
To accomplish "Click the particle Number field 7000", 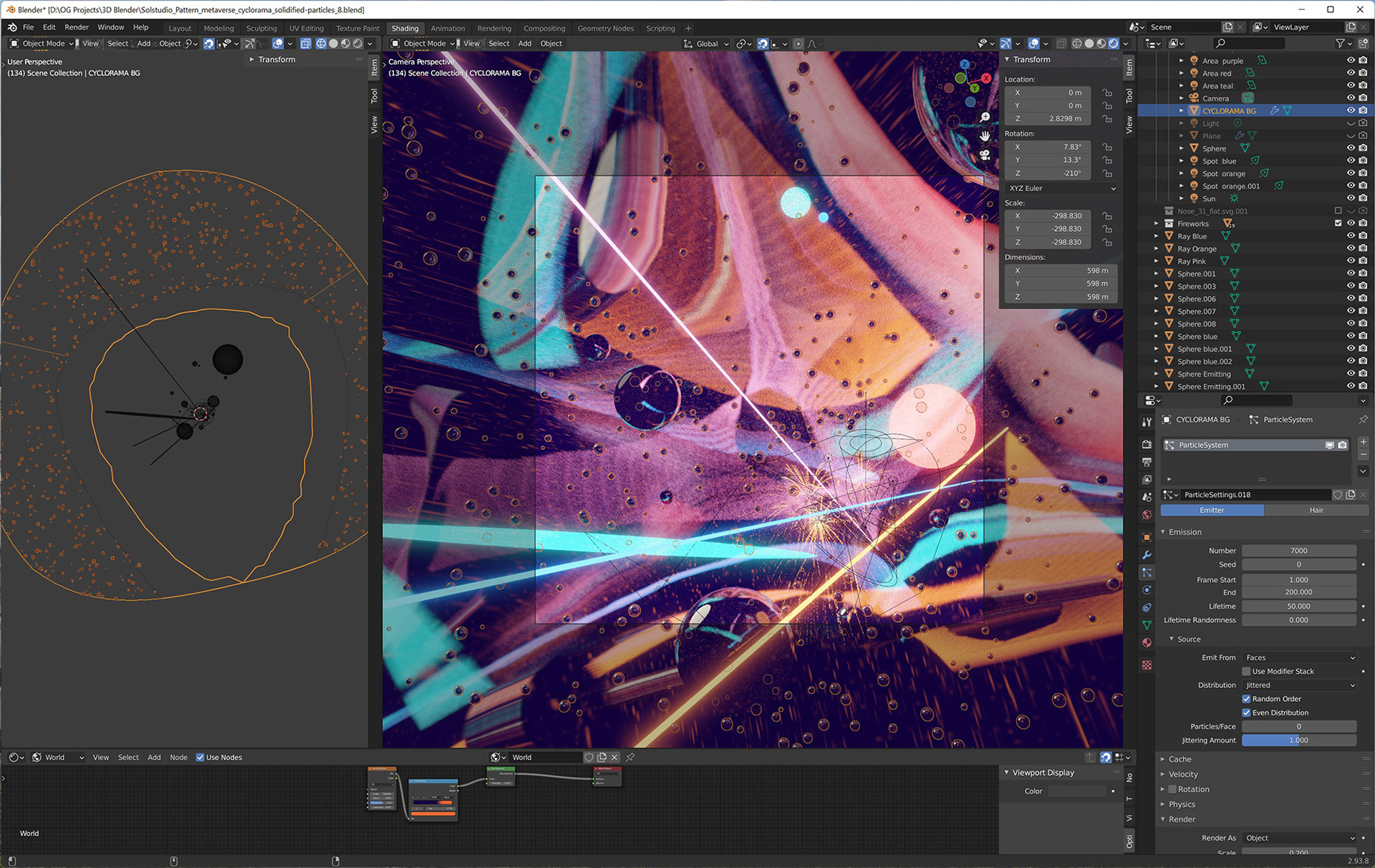I will (1298, 551).
